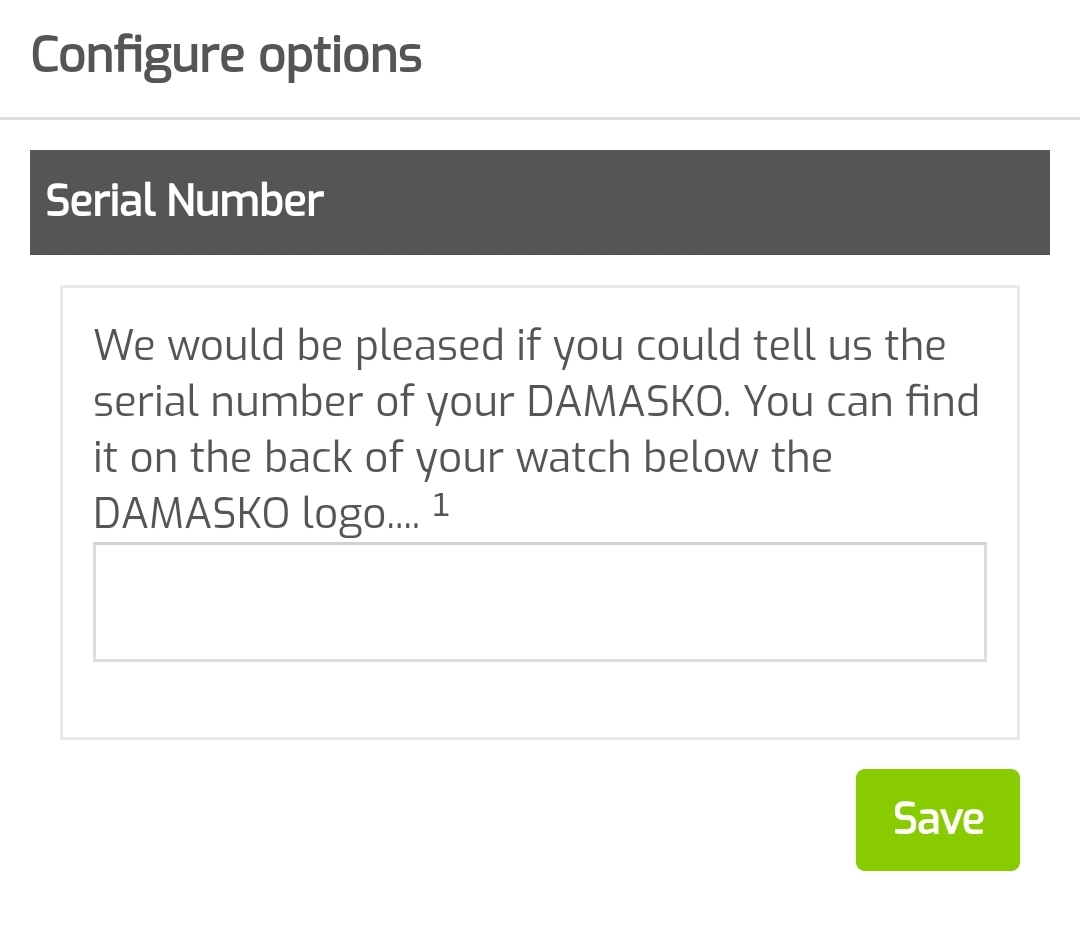Click inside the blank field under description
Screen dimensions: 1080x932
[539, 602]
